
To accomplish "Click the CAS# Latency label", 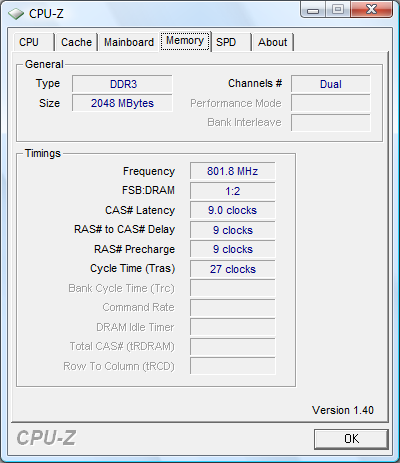I will 140,210.
